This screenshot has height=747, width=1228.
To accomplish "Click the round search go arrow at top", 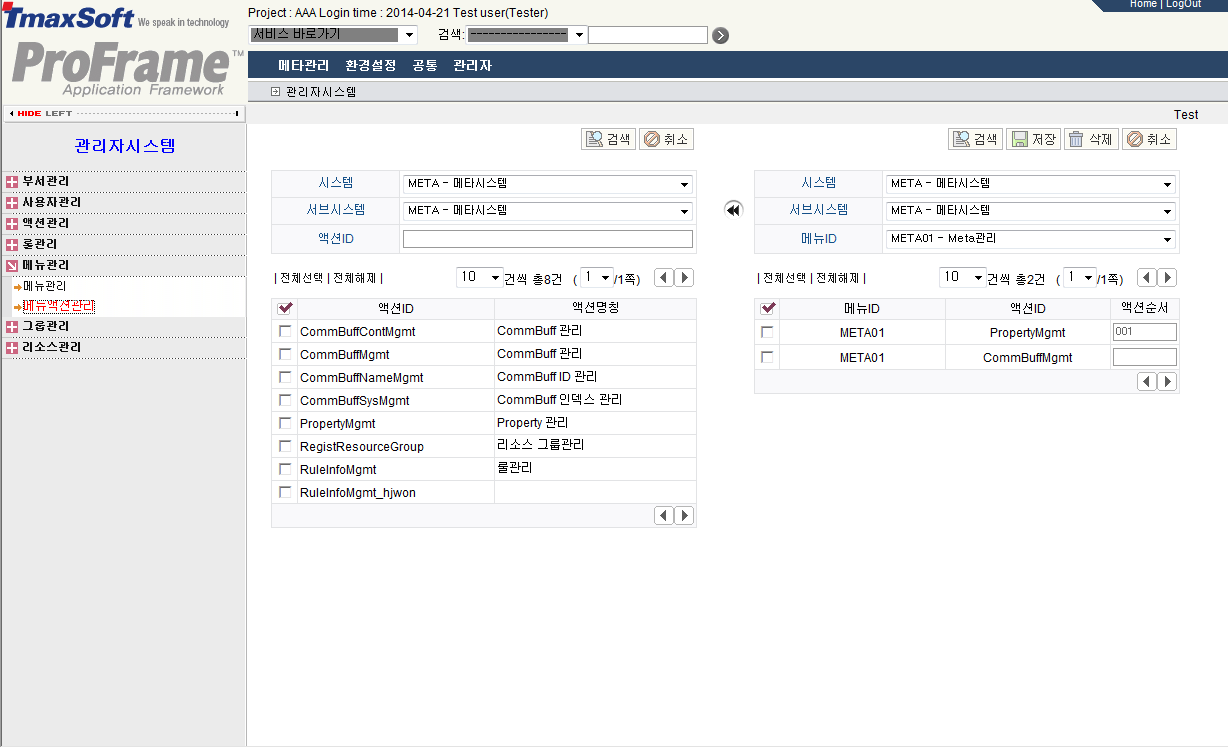I will point(718,34).
